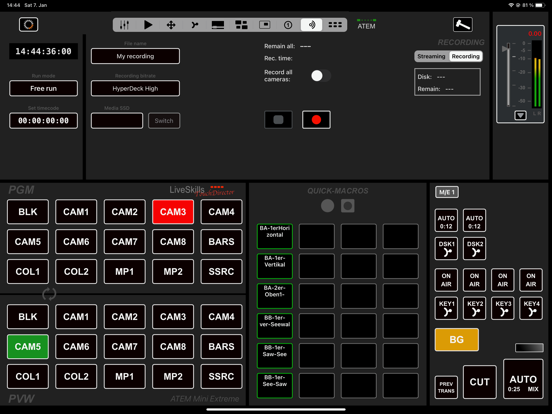Click the transition T-bar fader above AUTO
This screenshot has width=552, height=414.
point(529,348)
